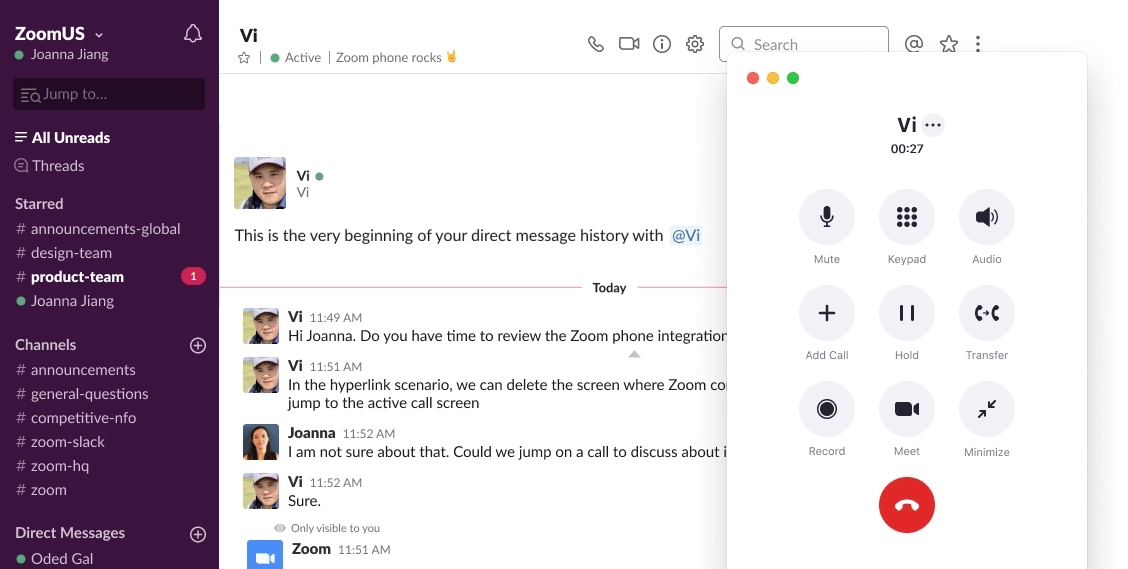Open notifications bell in sidebar

coord(193,34)
